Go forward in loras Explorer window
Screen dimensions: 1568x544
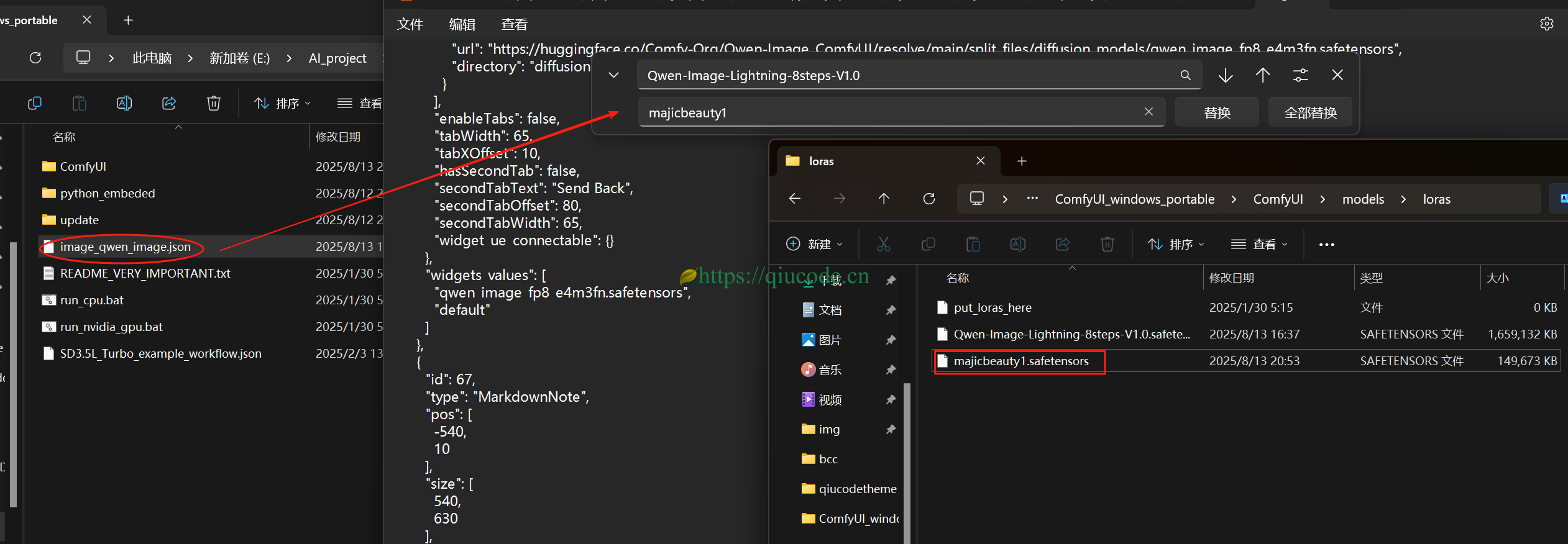pyautogui.click(x=840, y=199)
